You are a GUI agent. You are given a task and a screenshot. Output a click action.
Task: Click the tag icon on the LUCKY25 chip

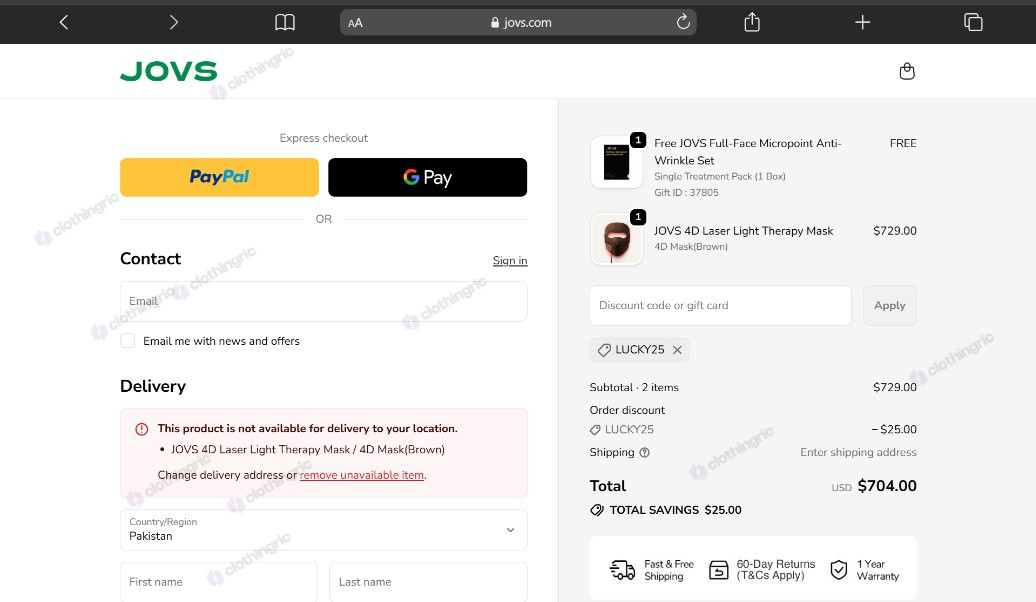[x=604, y=350]
